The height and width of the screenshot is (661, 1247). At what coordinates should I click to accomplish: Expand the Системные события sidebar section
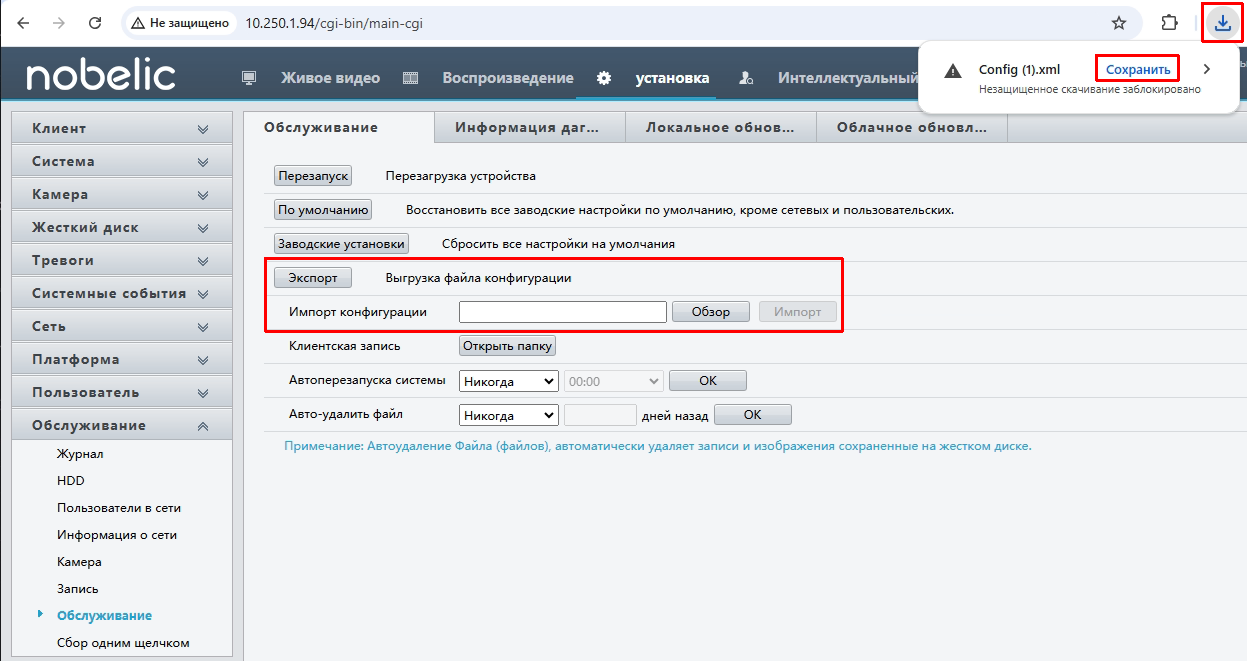tap(121, 293)
